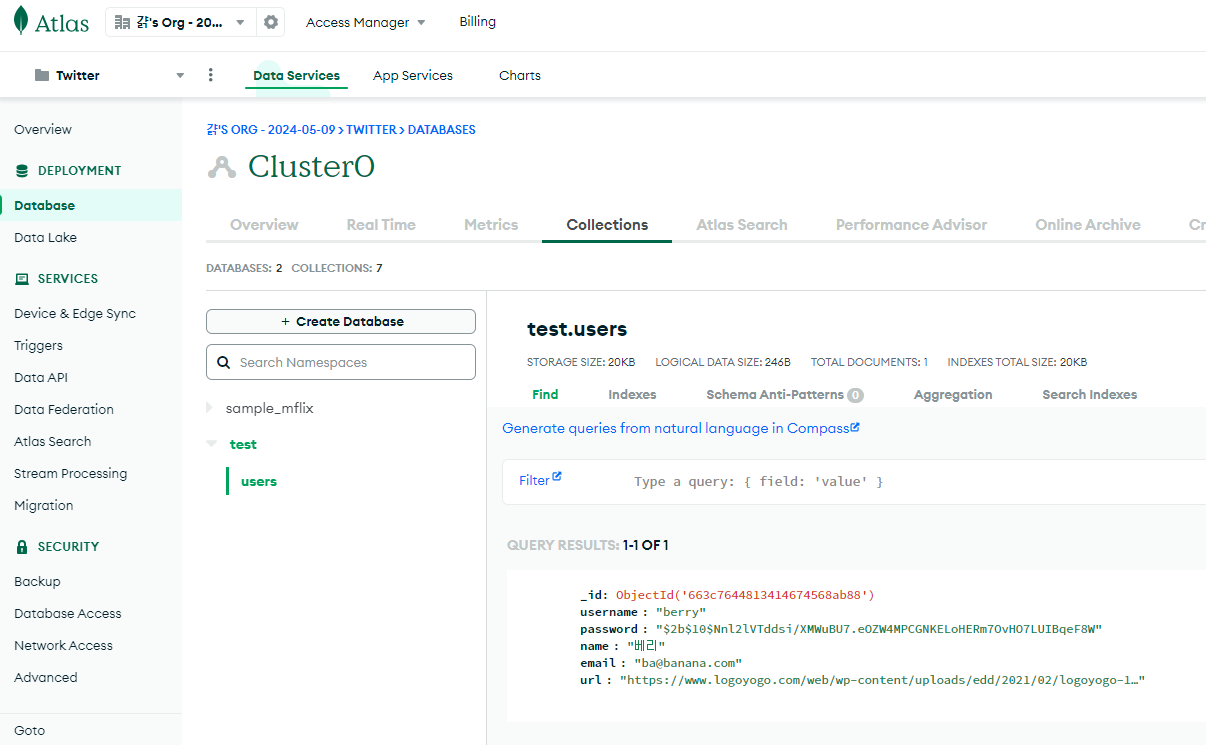Open the Search Indexes tab
The height and width of the screenshot is (745, 1206).
[x=1089, y=395]
